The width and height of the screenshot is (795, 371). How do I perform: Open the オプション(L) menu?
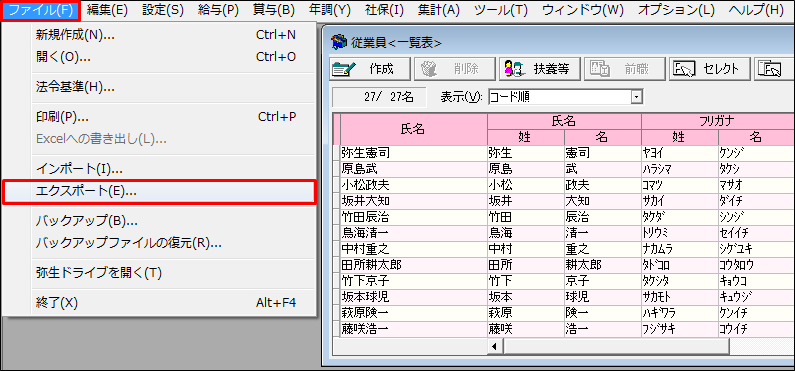[676, 10]
